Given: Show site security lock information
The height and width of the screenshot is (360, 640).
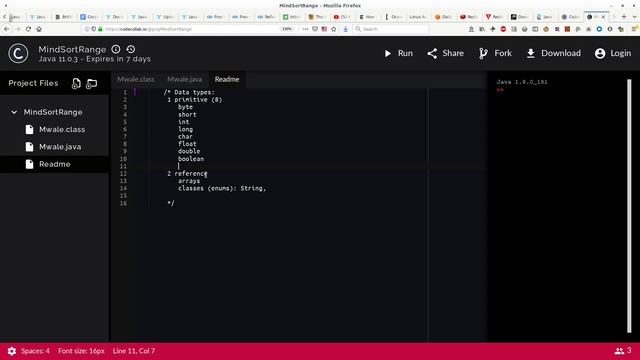Looking at the screenshot, I should click(x=100, y=29).
